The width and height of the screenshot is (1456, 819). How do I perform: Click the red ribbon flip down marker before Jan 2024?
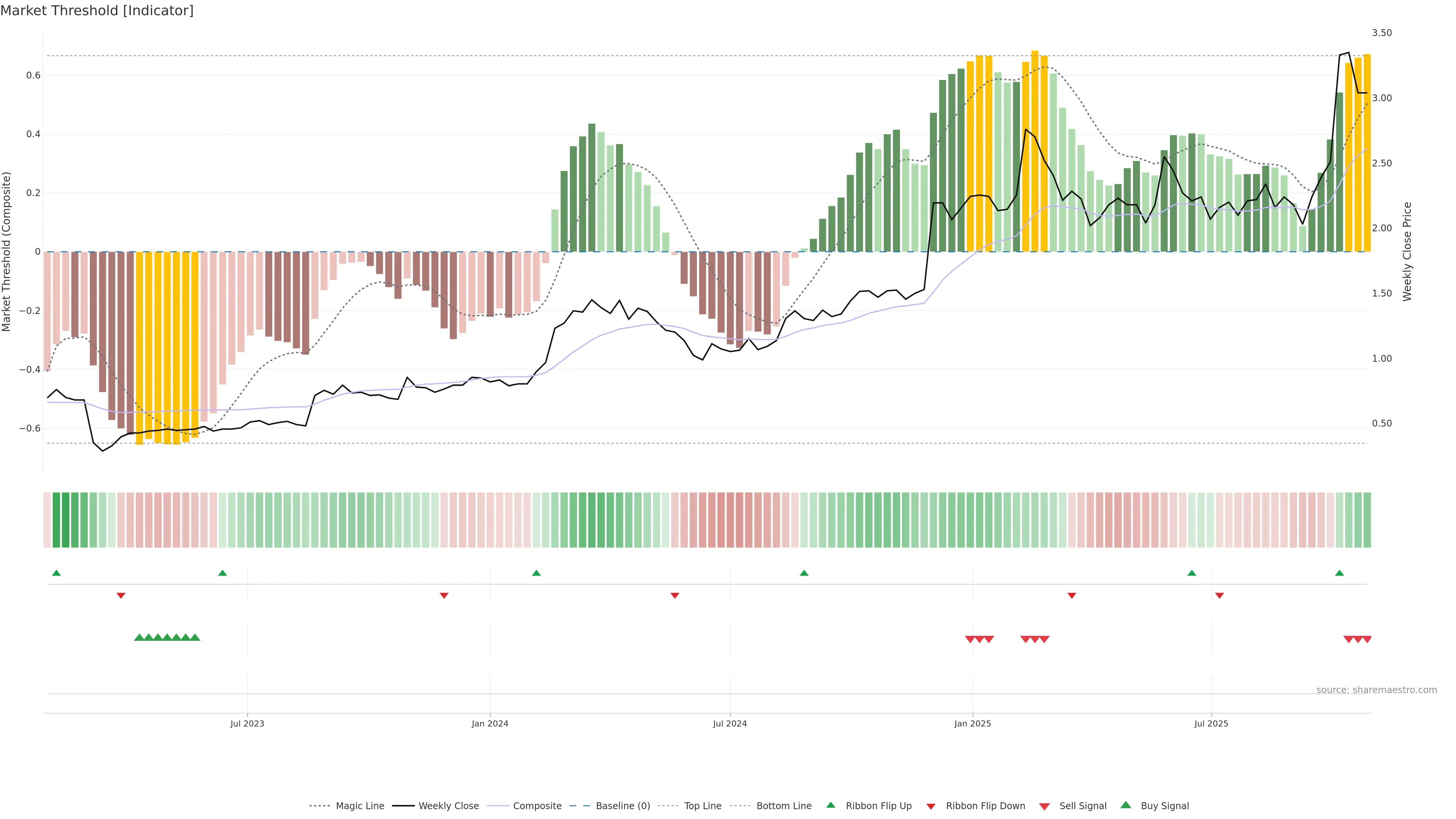[444, 595]
